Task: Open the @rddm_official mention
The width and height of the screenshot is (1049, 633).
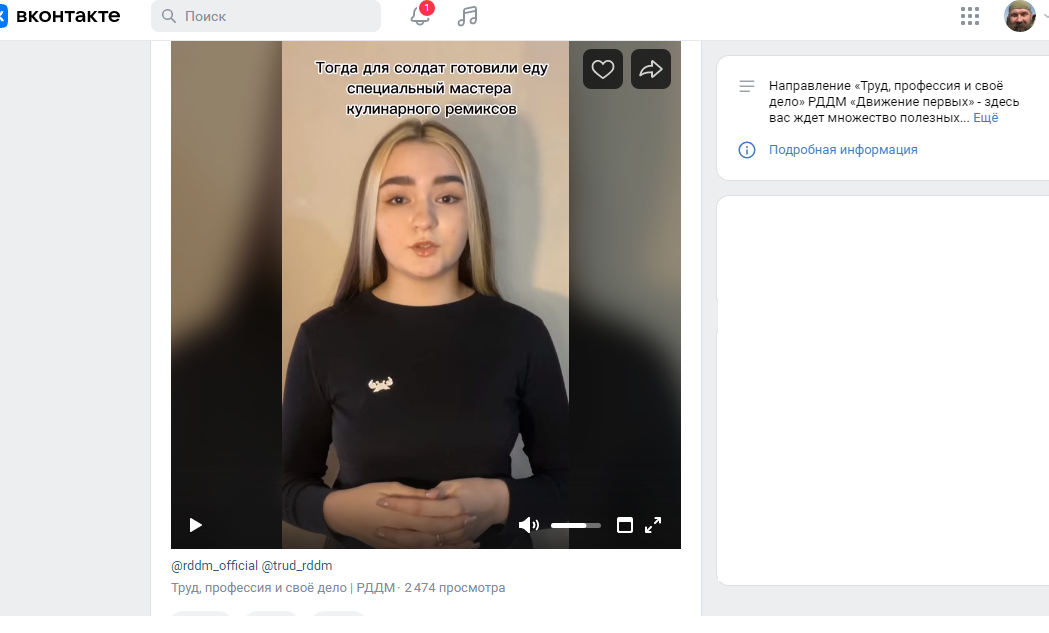Action: [x=214, y=566]
